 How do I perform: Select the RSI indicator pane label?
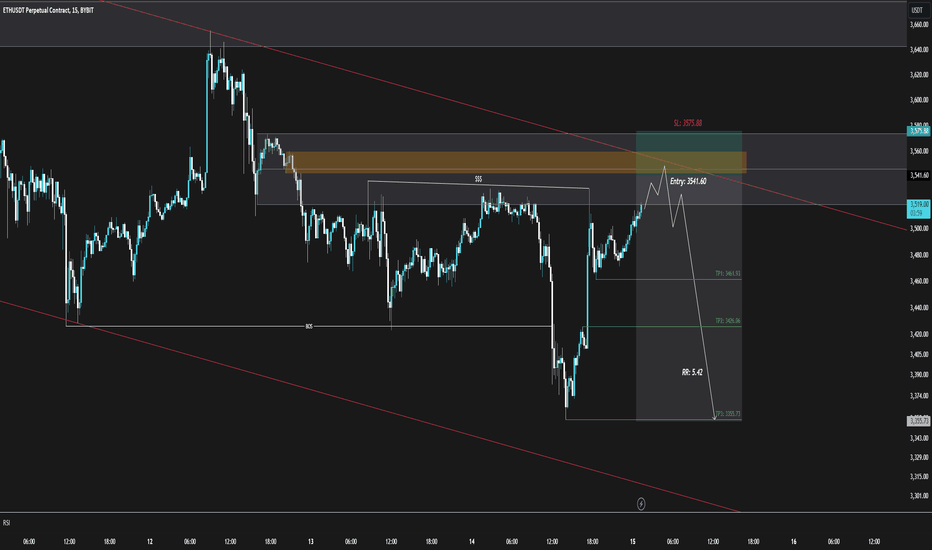pyautogui.click(x=7, y=523)
